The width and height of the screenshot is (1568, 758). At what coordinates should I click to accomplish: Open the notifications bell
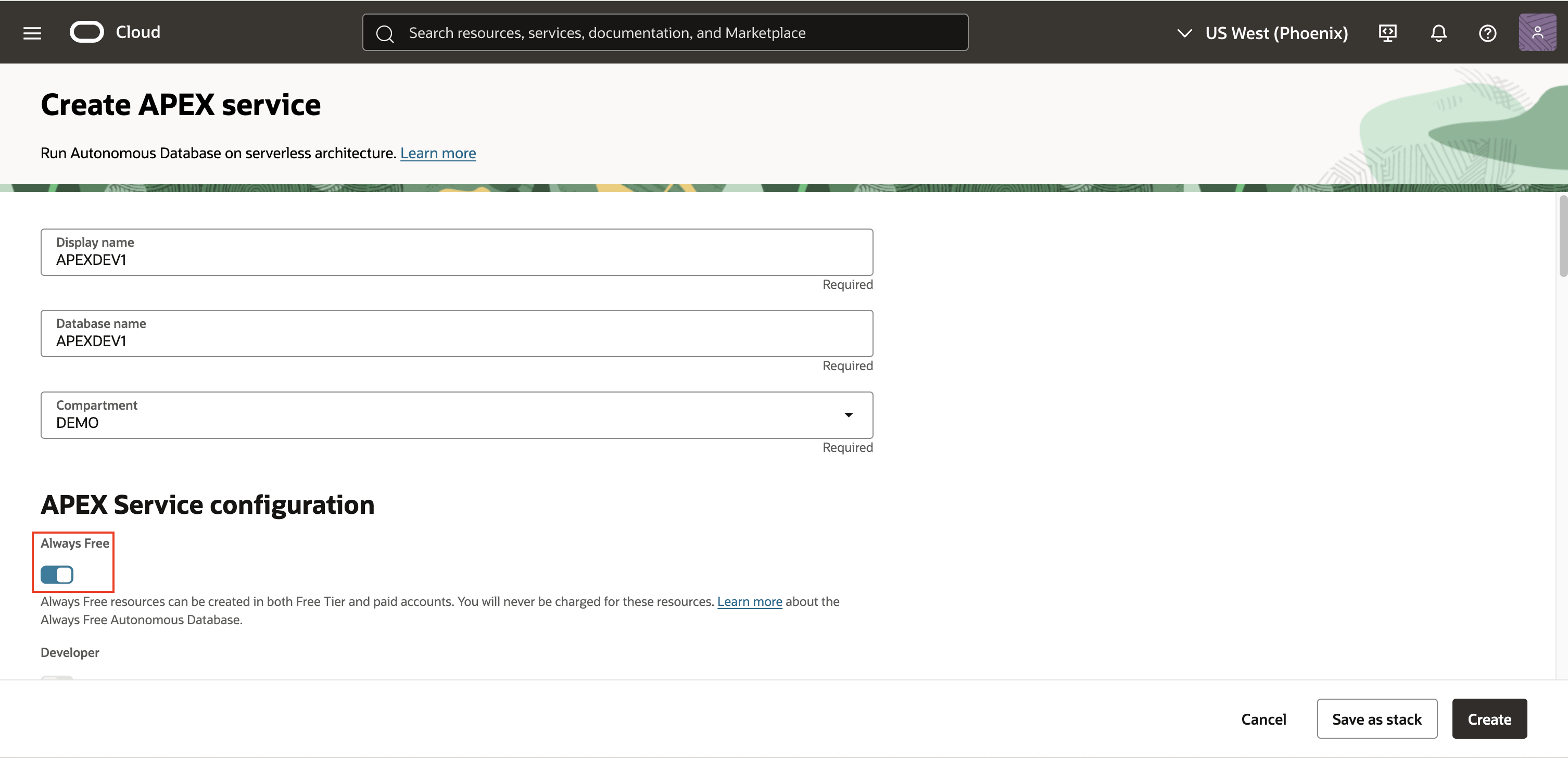(x=1438, y=33)
